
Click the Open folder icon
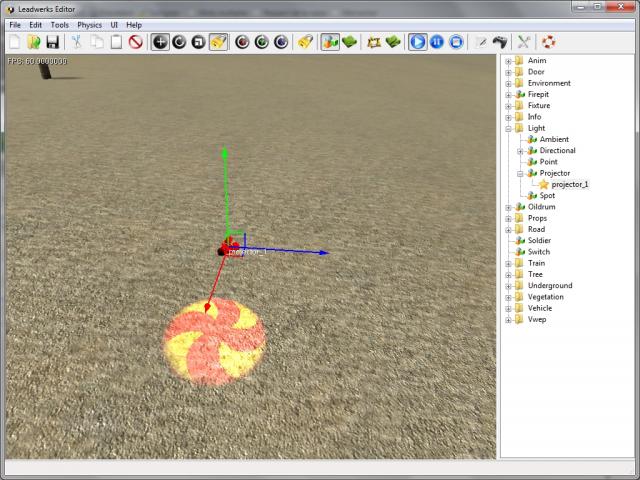(33, 42)
